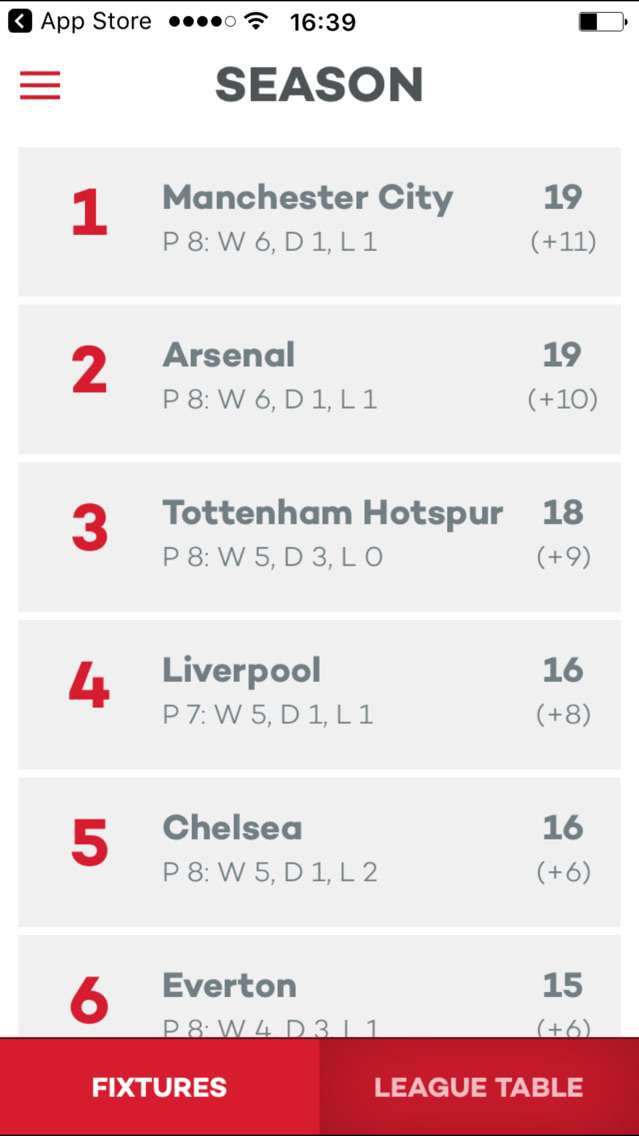Viewport: 639px width, 1136px height.
Task: Tap Arsenal's 19 points value
Action: 562,355
